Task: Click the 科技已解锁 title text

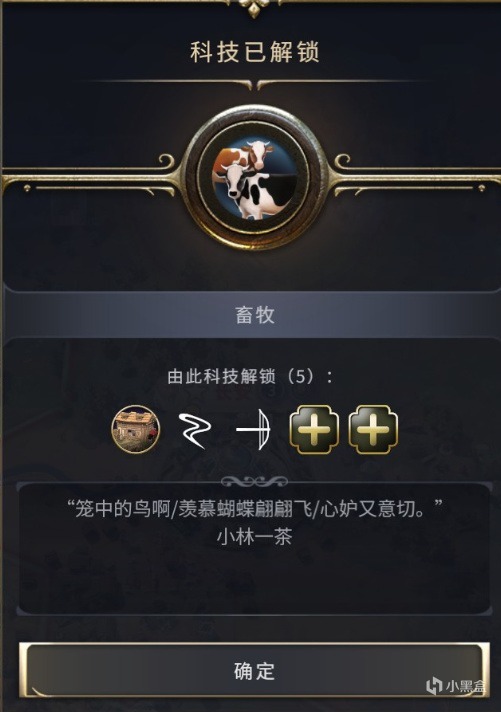Action: 254,51
